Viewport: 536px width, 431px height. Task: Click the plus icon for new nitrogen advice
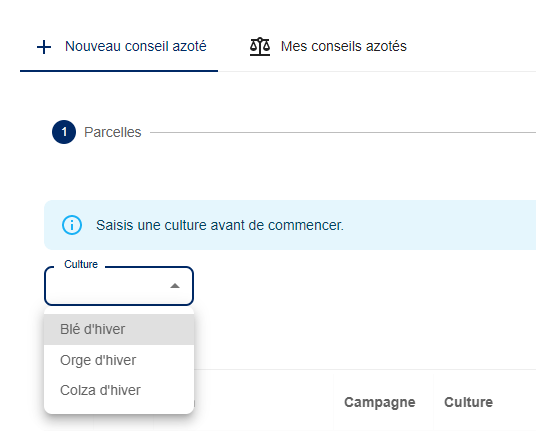44,47
